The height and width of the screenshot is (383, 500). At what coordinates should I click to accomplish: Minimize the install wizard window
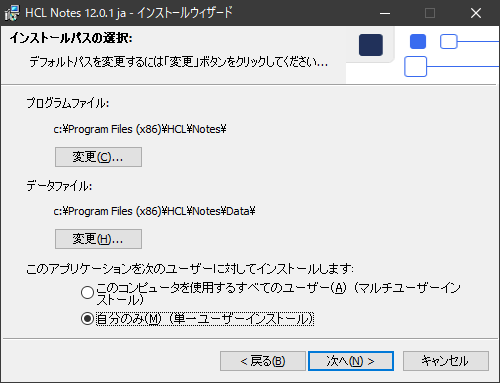385,13
